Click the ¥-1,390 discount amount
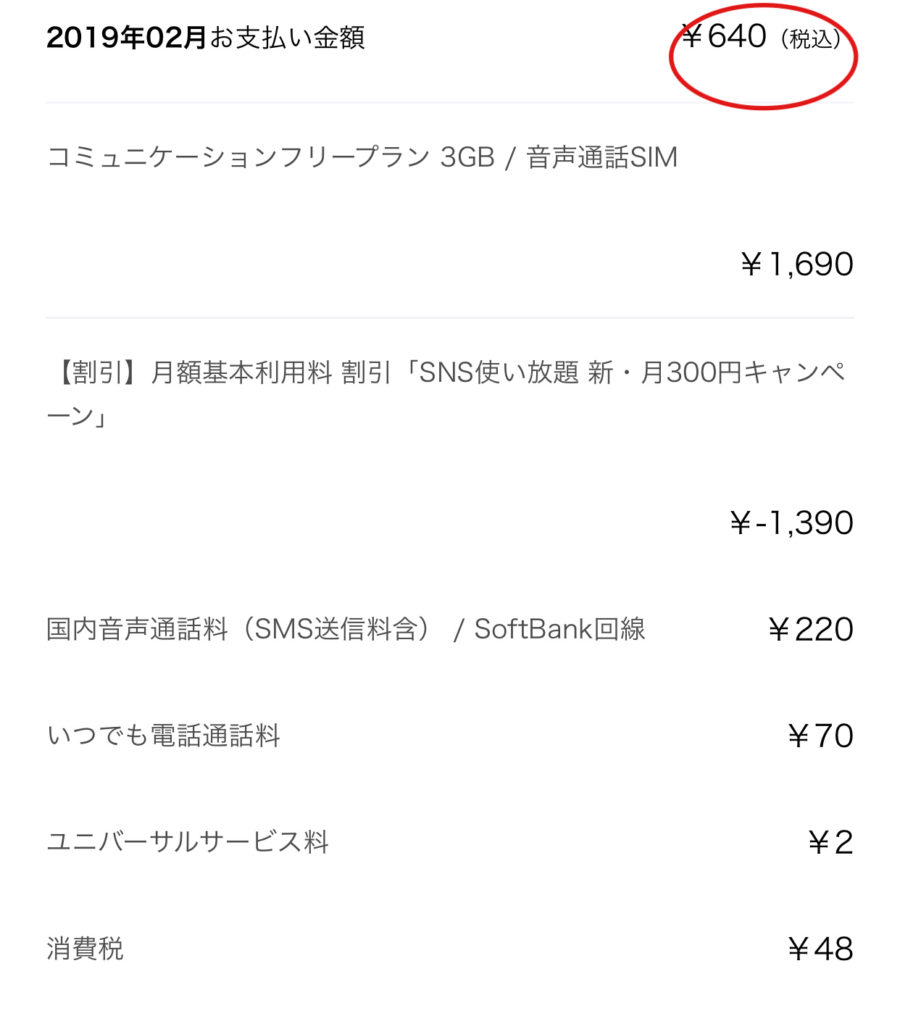Image resolution: width=900 pixels, height=1024 pixels. click(x=792, y=522)
